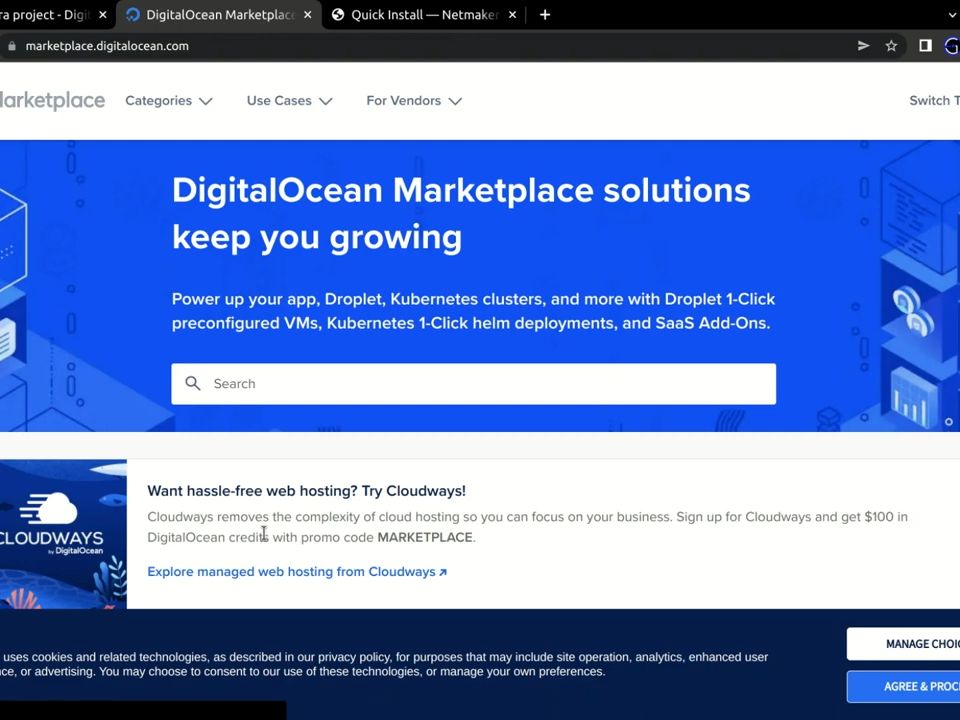Click the magnifier search icon
960x720 pixels.
point(193,383)
